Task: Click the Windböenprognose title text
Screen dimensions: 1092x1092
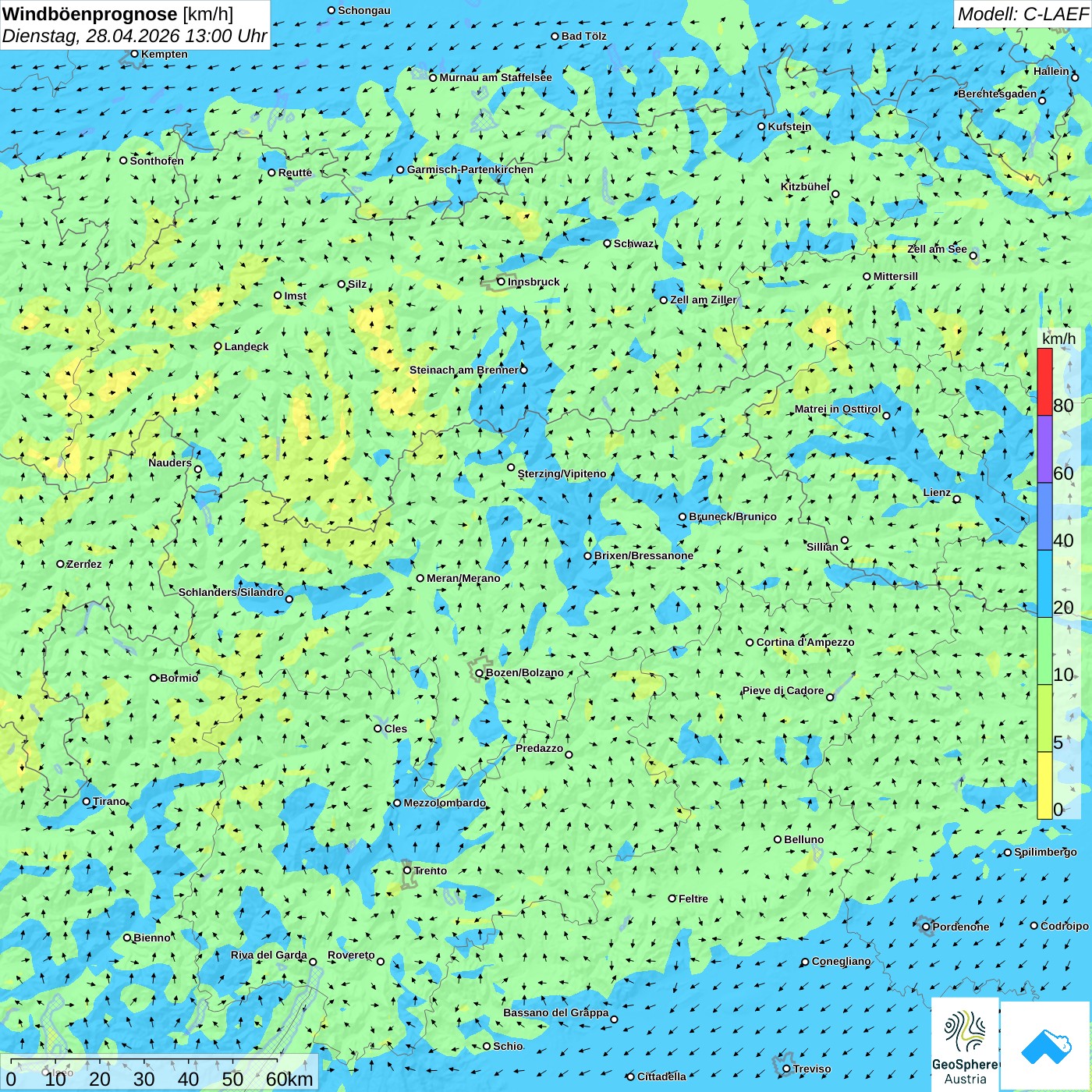Action: pos(90,14)
